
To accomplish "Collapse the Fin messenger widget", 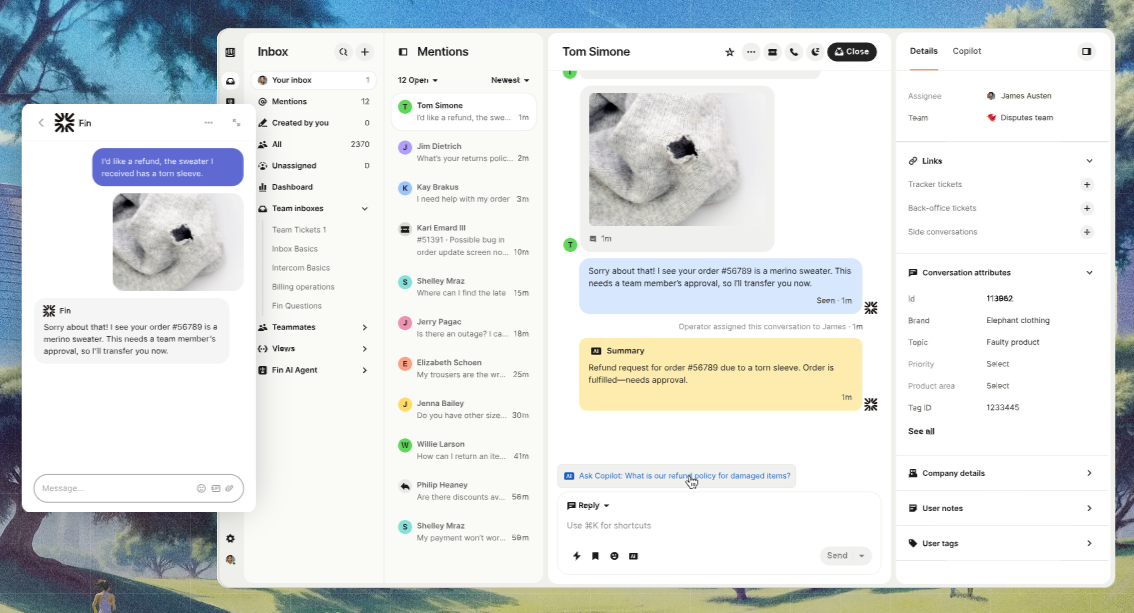I will pyautogui.click(x=236, y=123).
